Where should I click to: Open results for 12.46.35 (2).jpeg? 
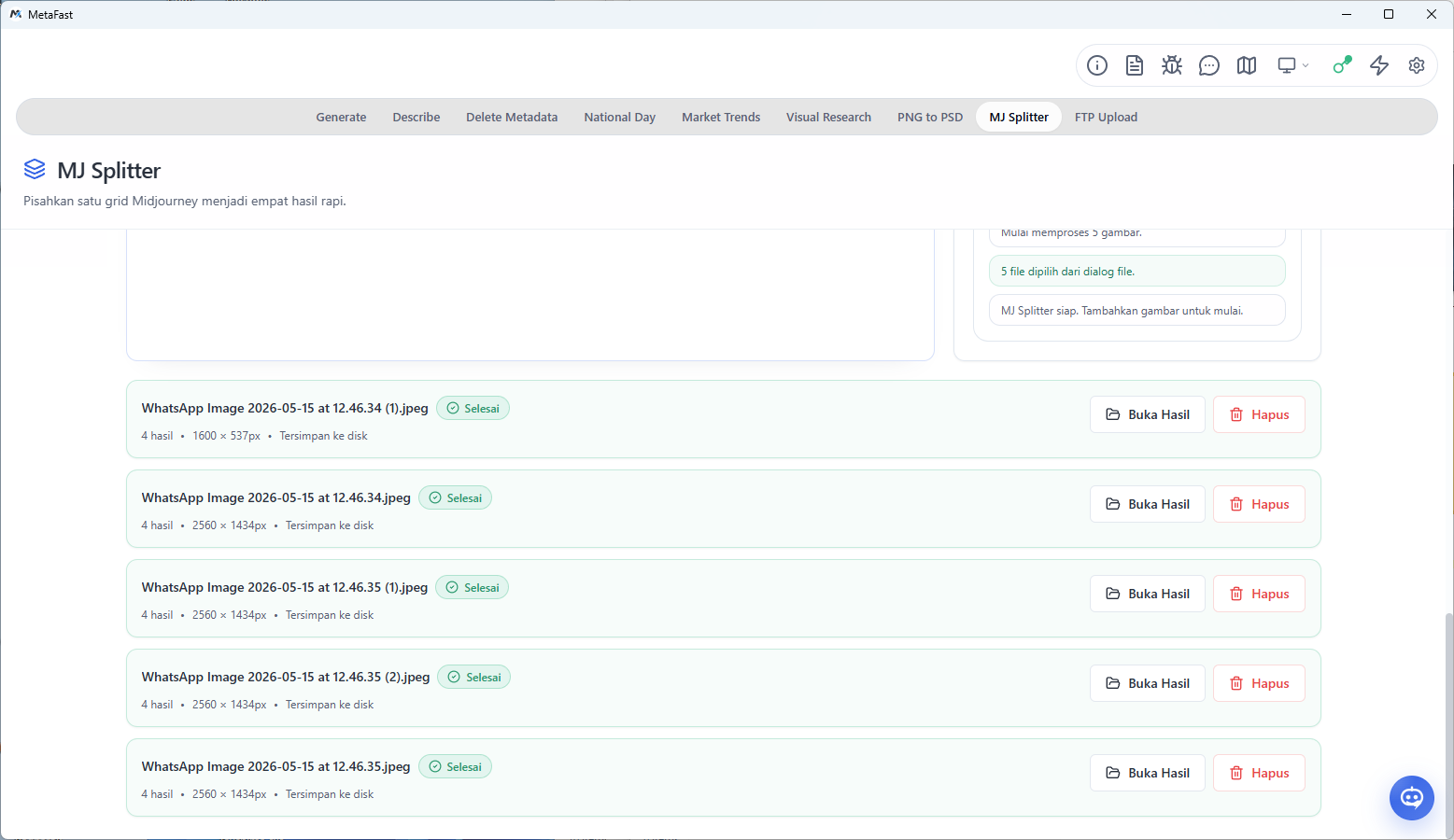[1148, 683]
